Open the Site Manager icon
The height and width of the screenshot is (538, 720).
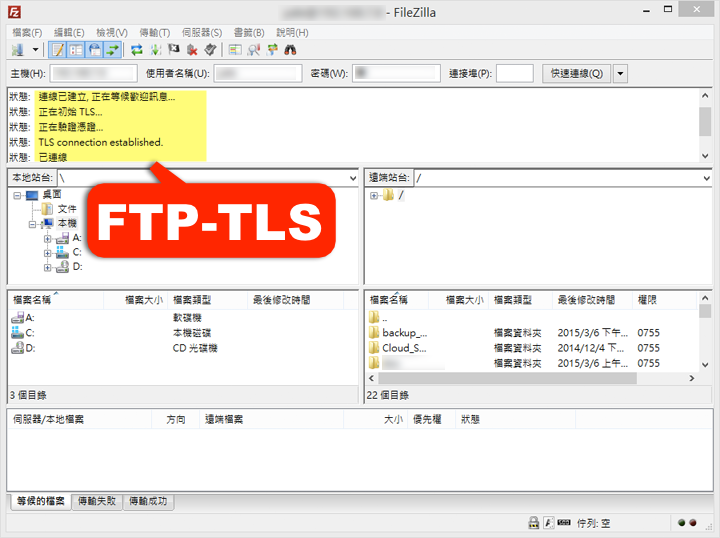coord(18,50)
